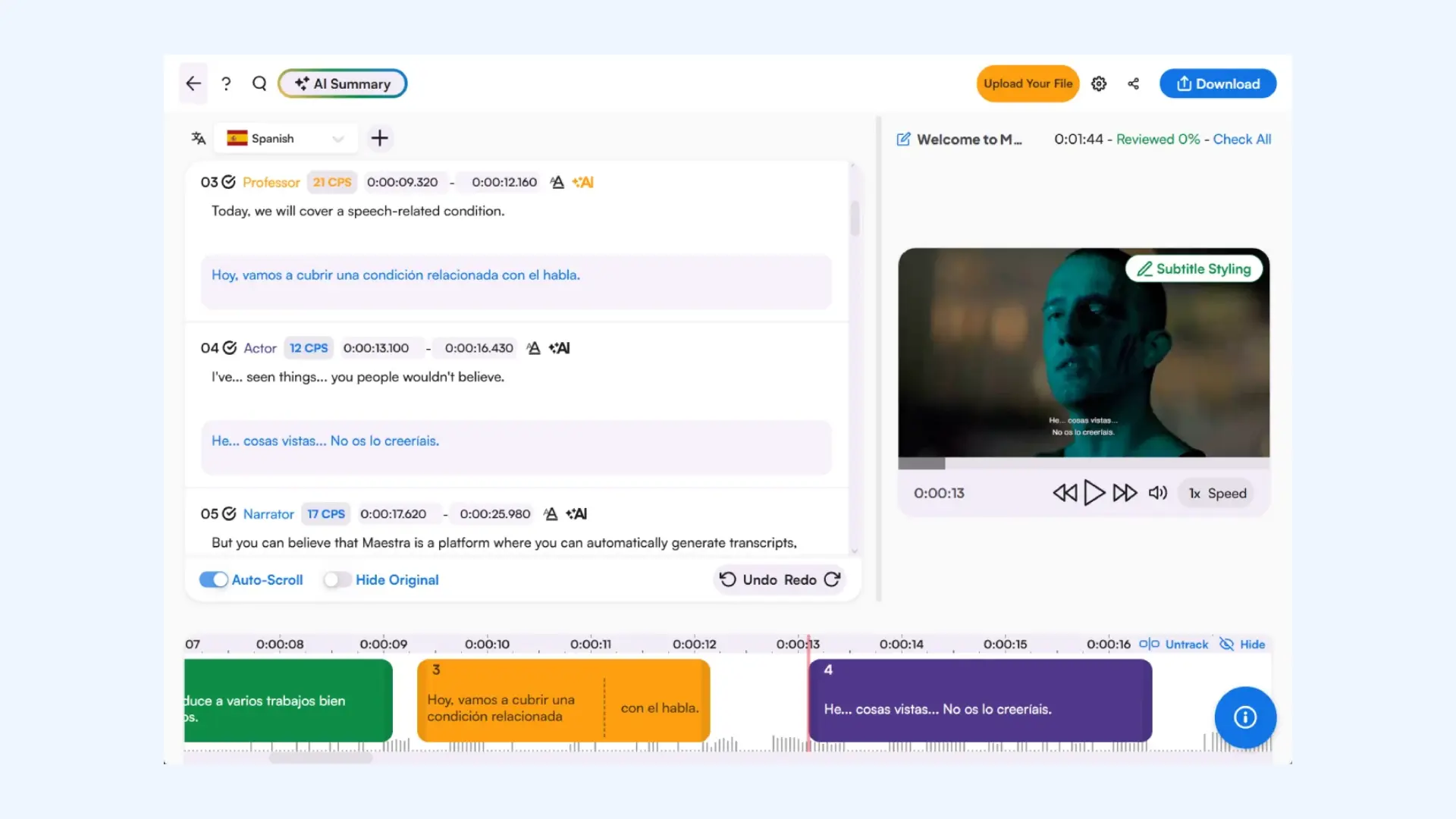Toggle the Hide Original switch
Screen dimensions: 1456x819
tap(337, 579)
